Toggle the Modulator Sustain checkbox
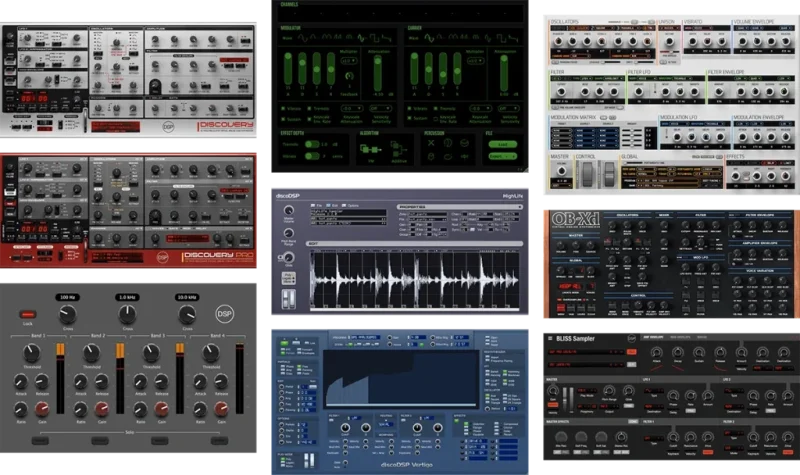The height and width of the screenshot is (475, 800). (283, 119)
